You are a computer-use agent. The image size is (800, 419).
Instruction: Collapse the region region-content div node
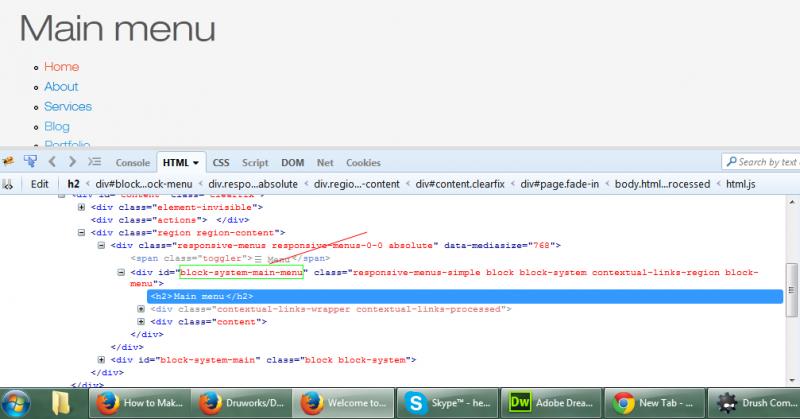81,232
